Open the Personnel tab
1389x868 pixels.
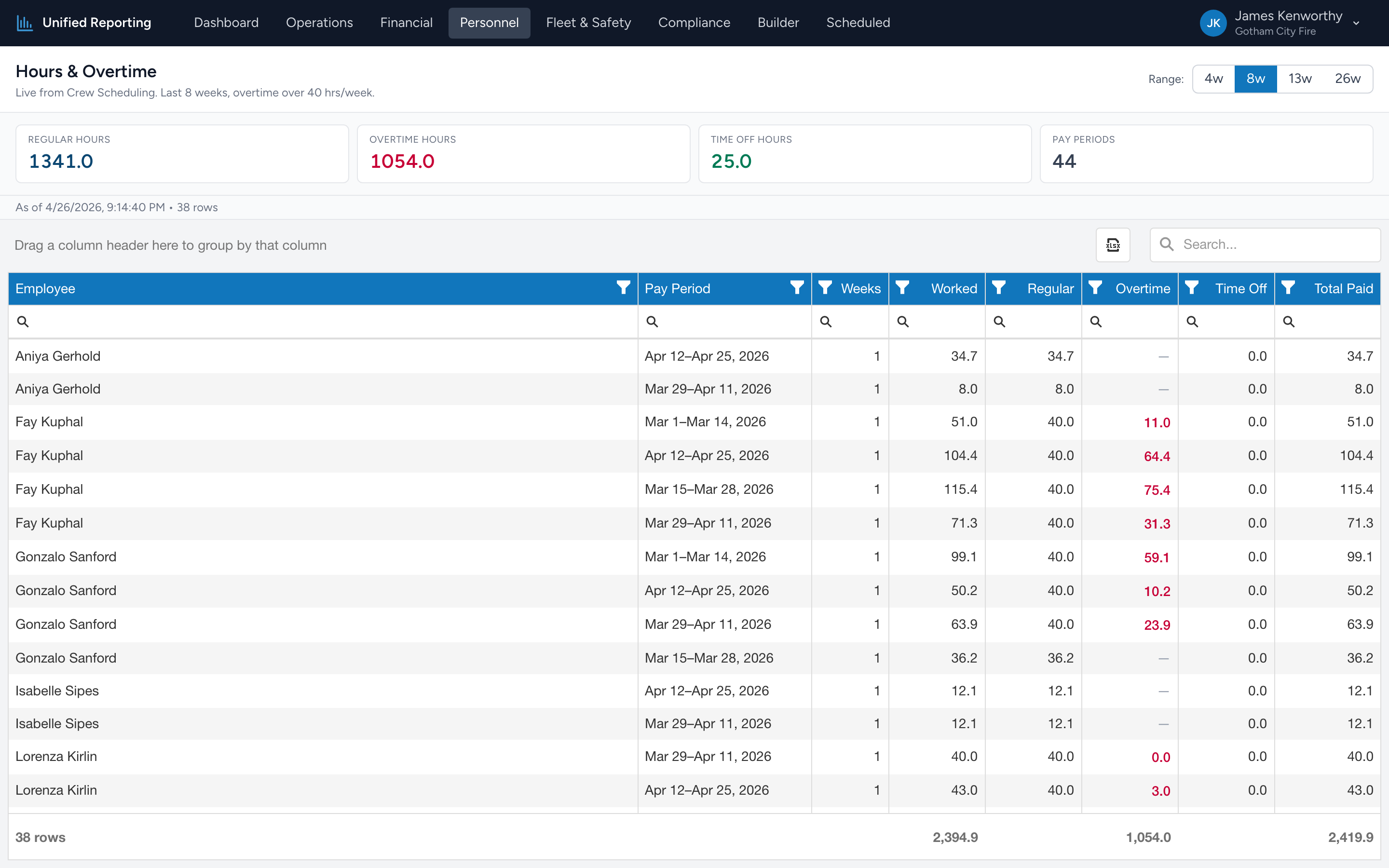coord(489,23)
